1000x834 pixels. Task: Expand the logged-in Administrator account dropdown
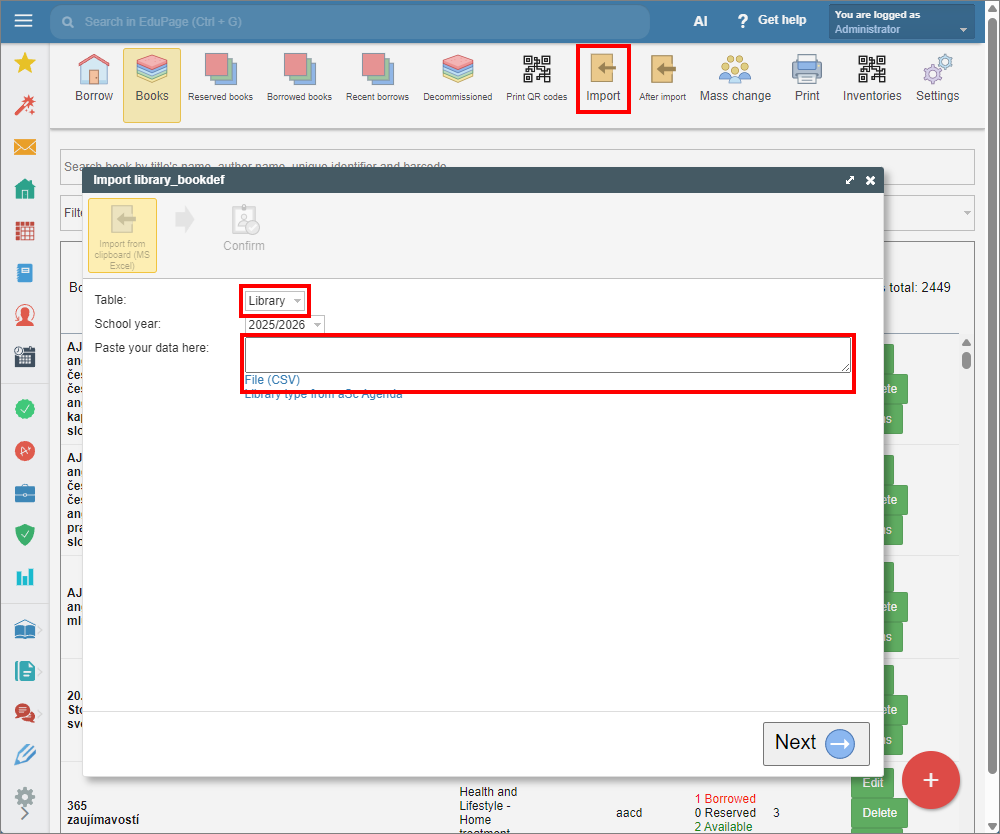tap(901, 22)
